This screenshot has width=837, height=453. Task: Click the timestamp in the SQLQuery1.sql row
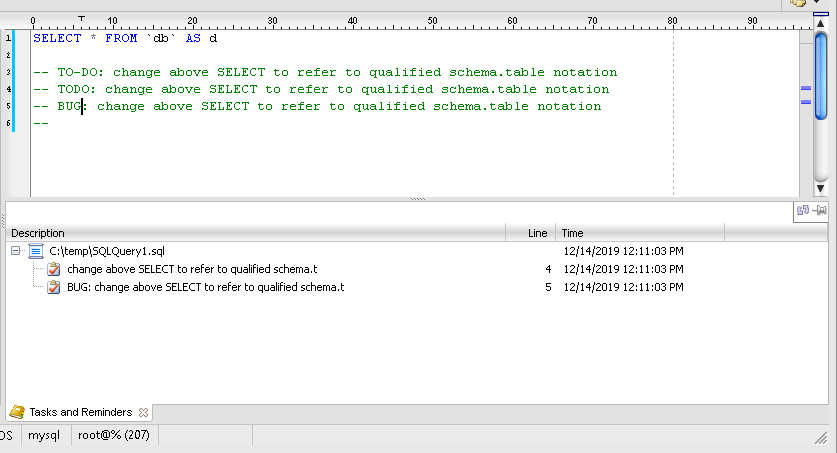pyautogui.click(x=623, y=251)
